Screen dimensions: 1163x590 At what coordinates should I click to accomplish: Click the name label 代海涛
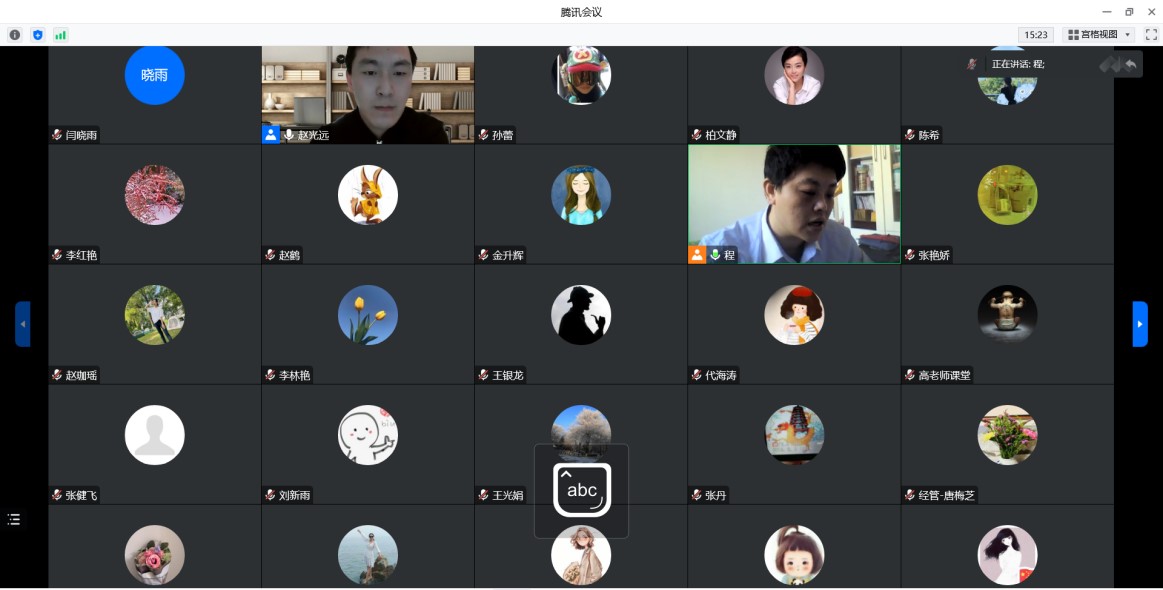coord(721,376)
